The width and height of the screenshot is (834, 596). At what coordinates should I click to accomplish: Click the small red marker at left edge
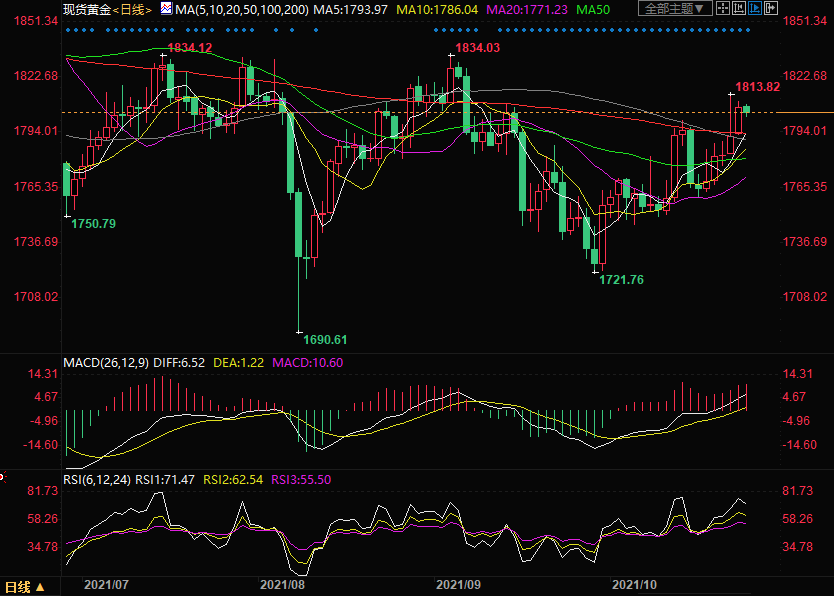tap(3, 477)
